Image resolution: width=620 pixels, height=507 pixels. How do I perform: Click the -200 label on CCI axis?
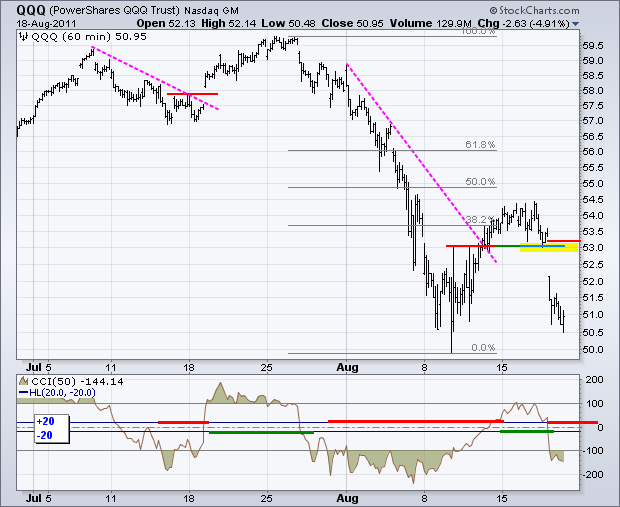[x=593, y=475]
